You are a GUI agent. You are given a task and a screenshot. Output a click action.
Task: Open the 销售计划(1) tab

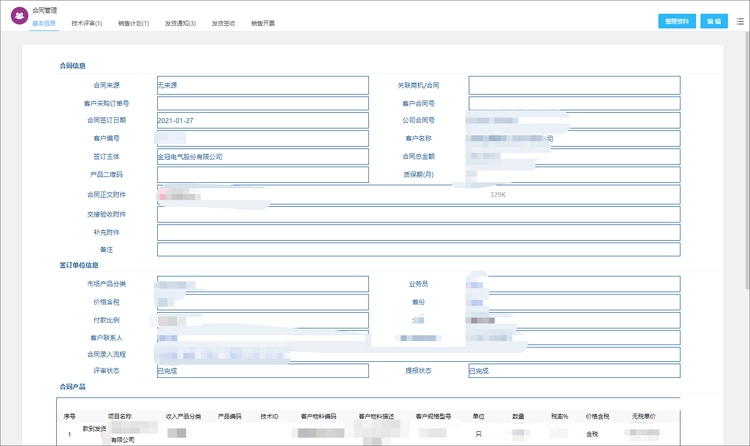pos(133,23)
